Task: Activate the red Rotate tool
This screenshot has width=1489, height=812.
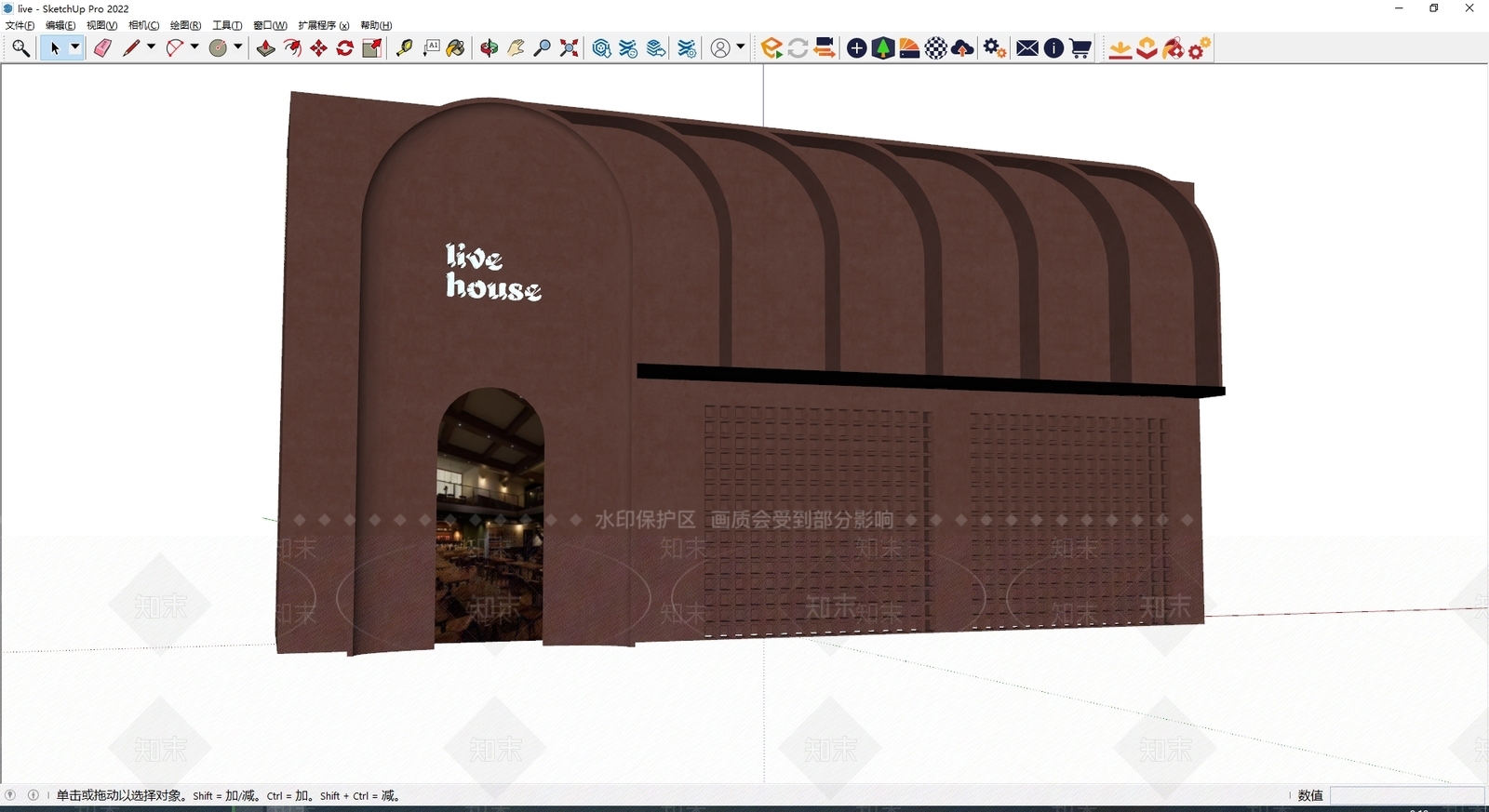Action: coord(344,48)
